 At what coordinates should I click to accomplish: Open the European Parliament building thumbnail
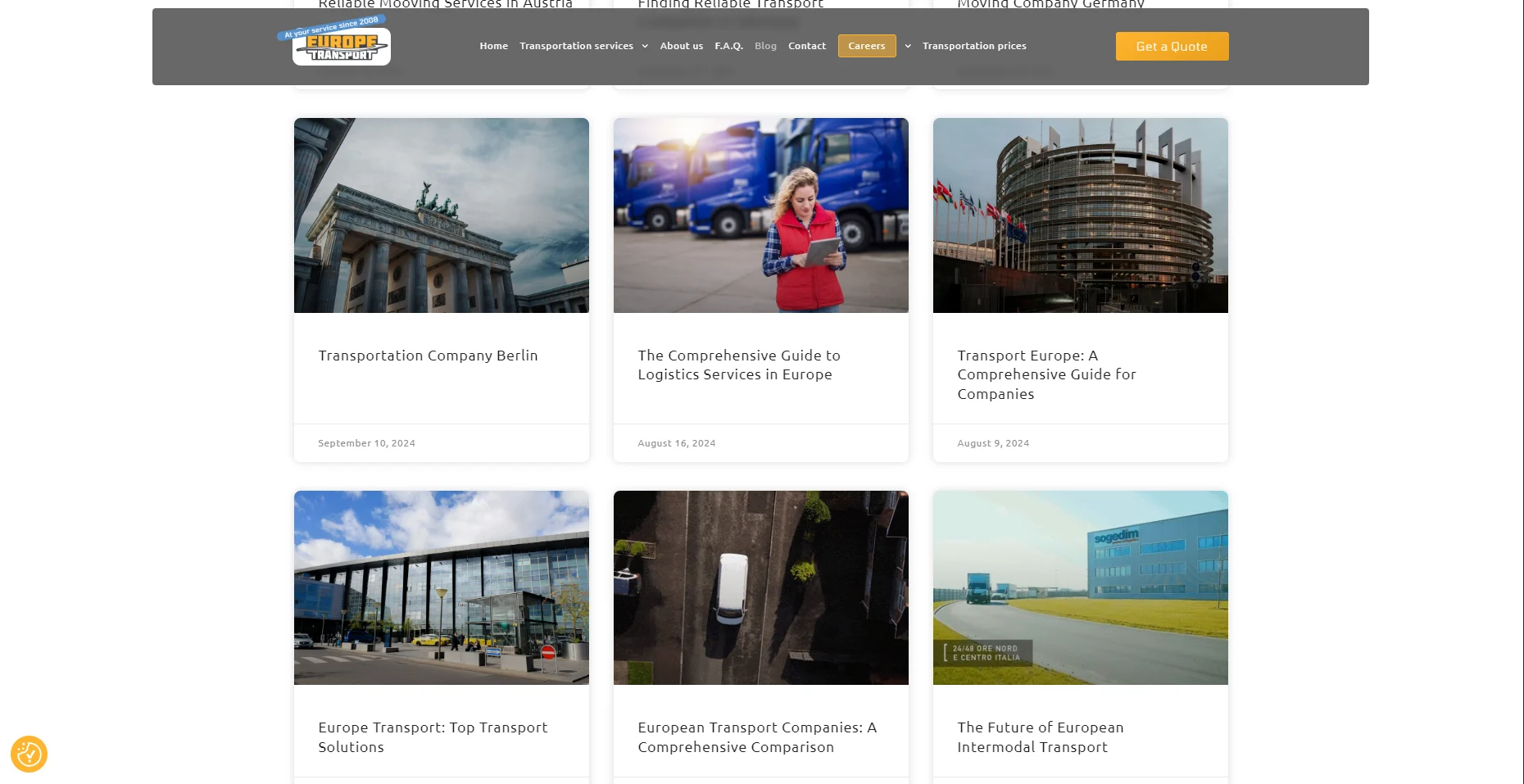click(1081, 215)
